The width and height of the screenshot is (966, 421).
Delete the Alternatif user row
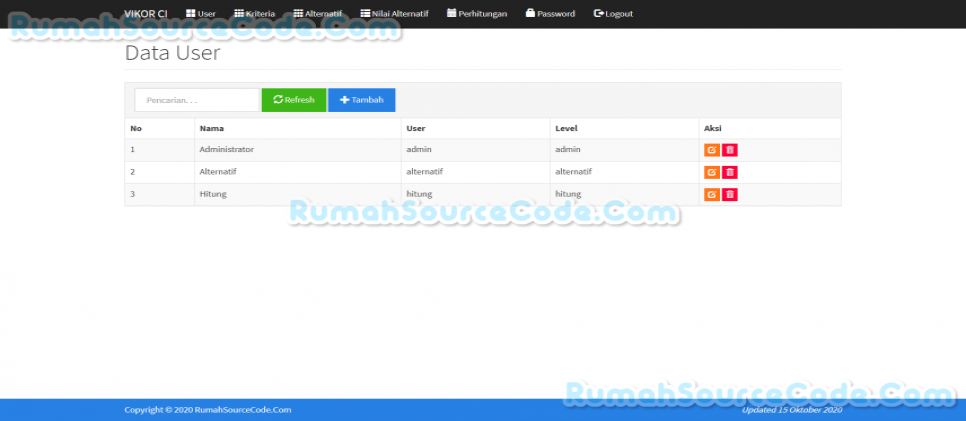[x=730, y=172]
